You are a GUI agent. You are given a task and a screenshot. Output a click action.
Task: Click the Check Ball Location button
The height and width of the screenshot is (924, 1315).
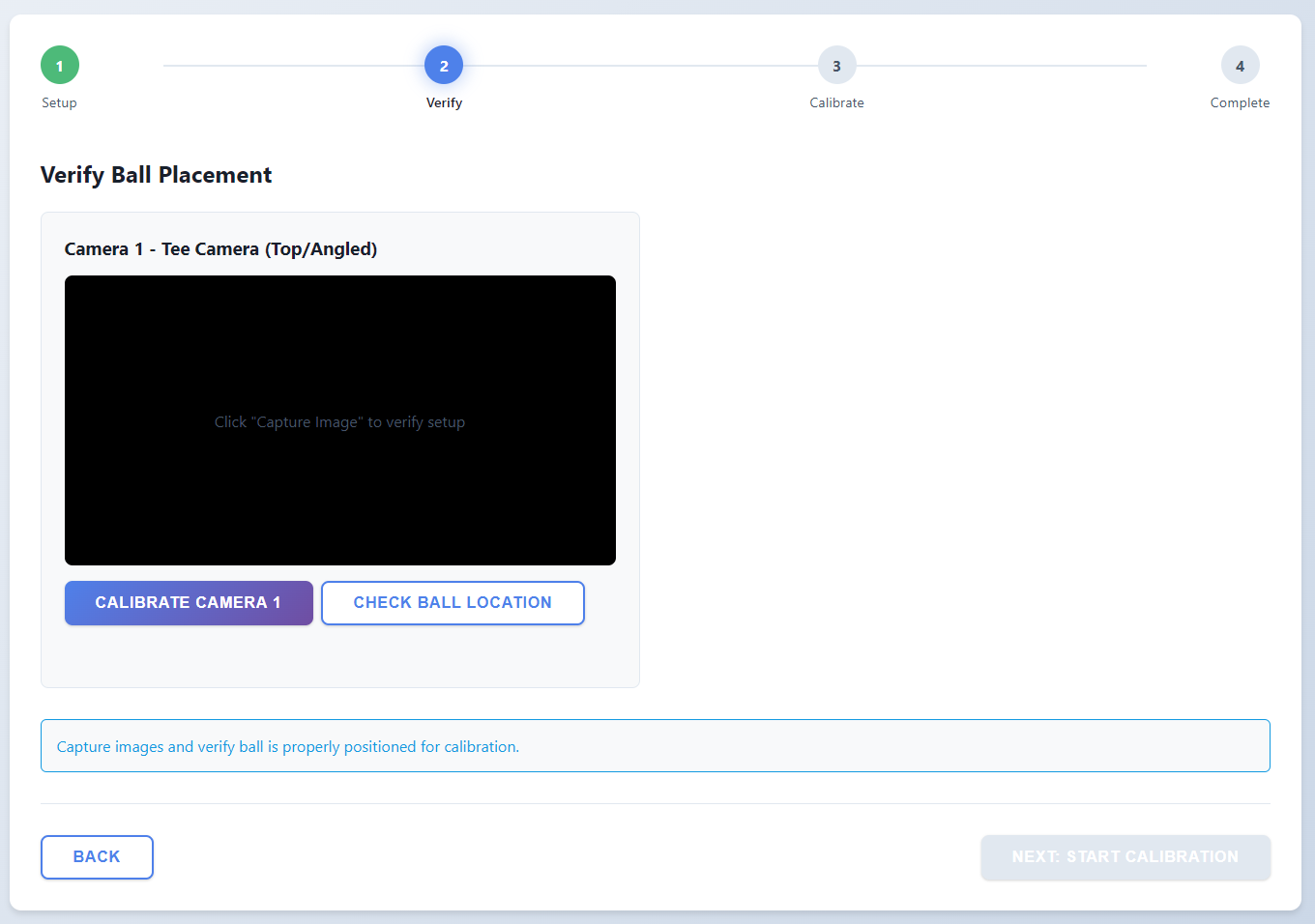click(x=453, y=603)
